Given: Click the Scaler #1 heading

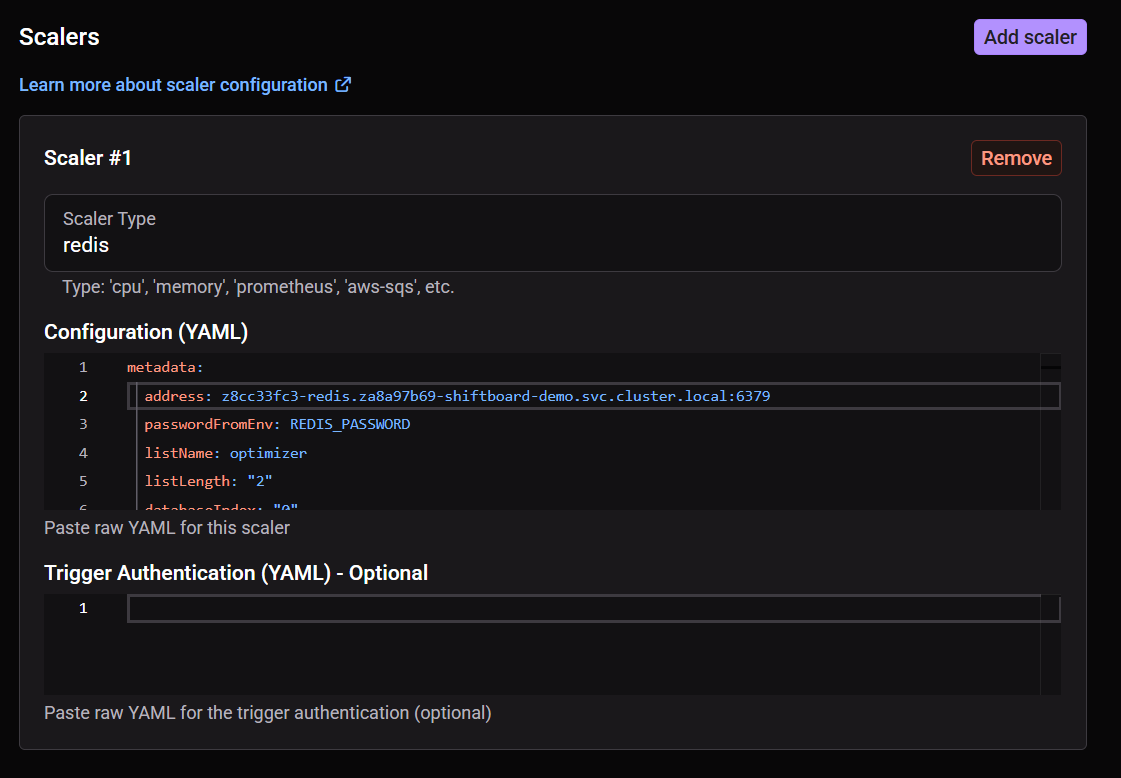Looking at the screenshot, I should tap(88, 158).
